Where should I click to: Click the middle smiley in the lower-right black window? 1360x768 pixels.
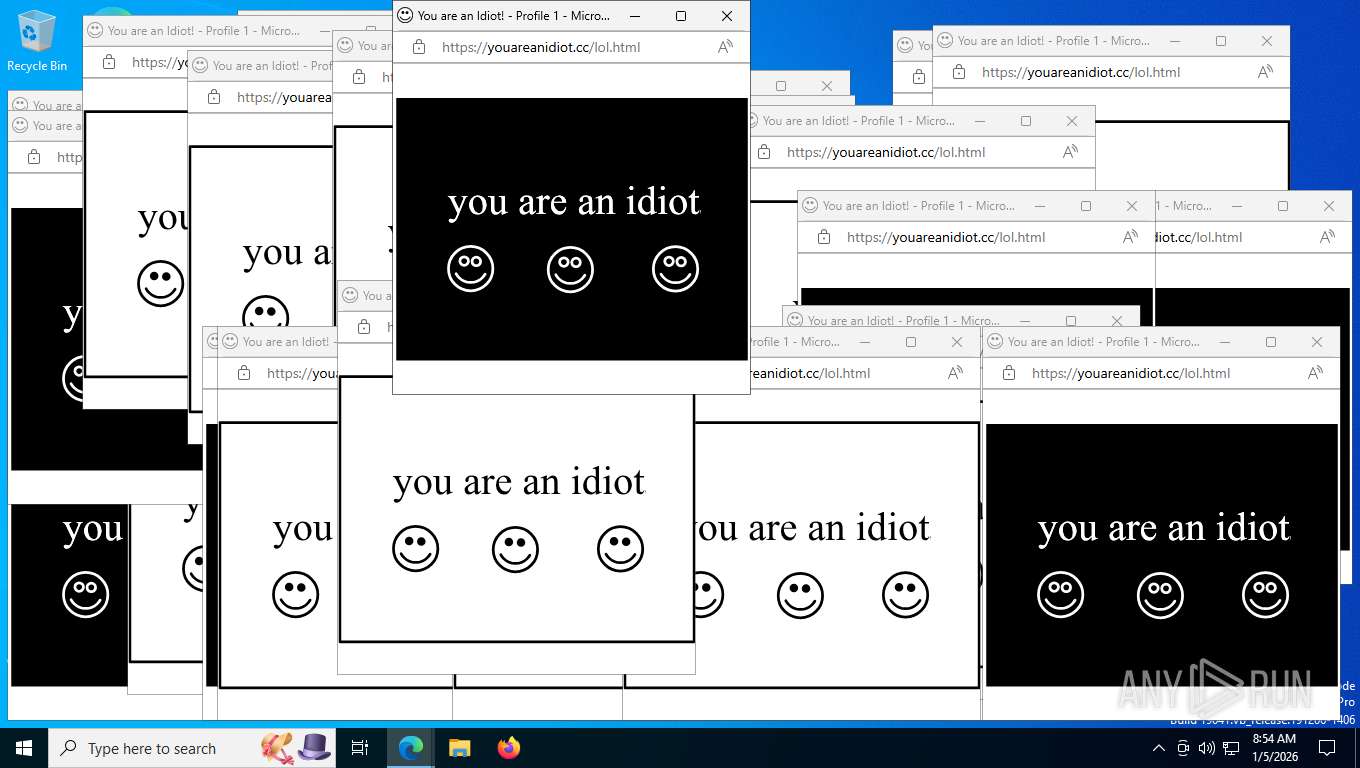(1161, 595)
